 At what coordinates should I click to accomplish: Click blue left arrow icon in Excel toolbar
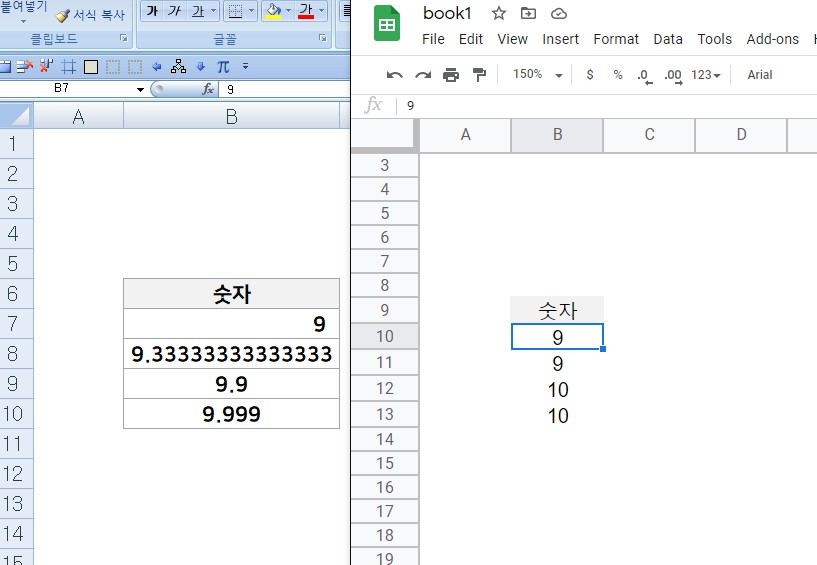click(x=156, y=67)
